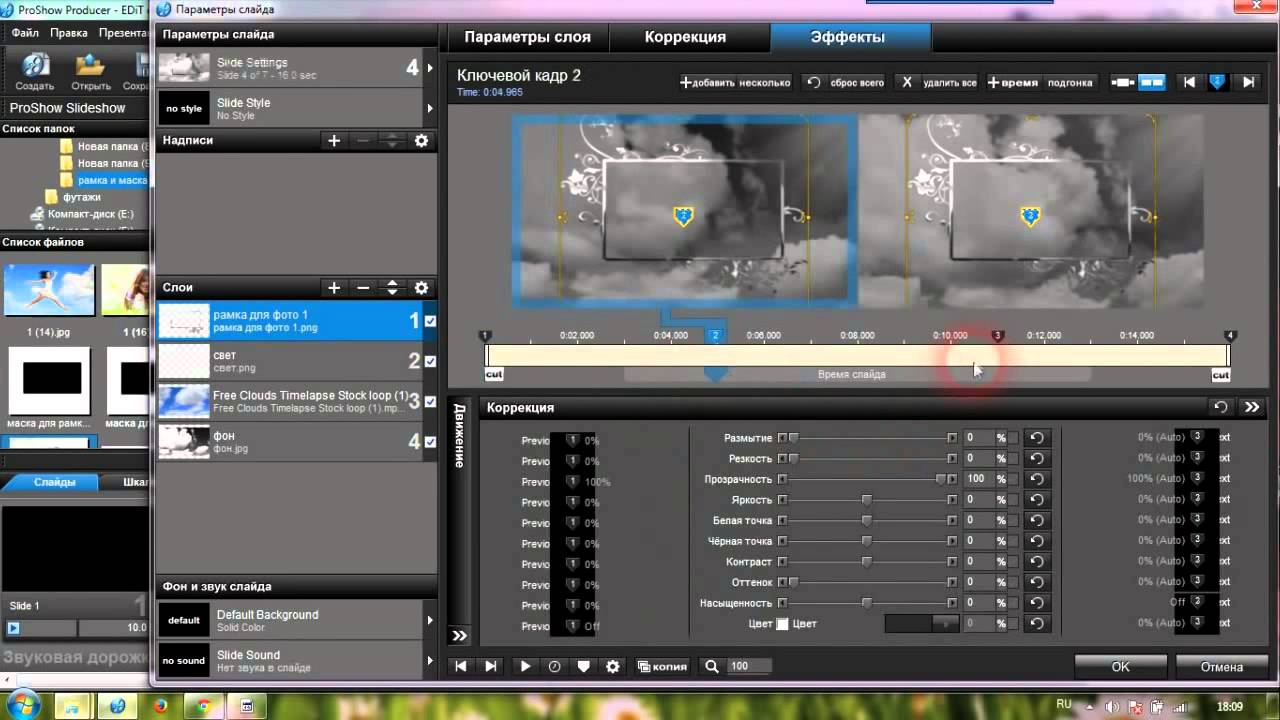Screen dimensions: 1280x720
Task: Click the zoom magnifier icon
Action: tap(712, 666)
